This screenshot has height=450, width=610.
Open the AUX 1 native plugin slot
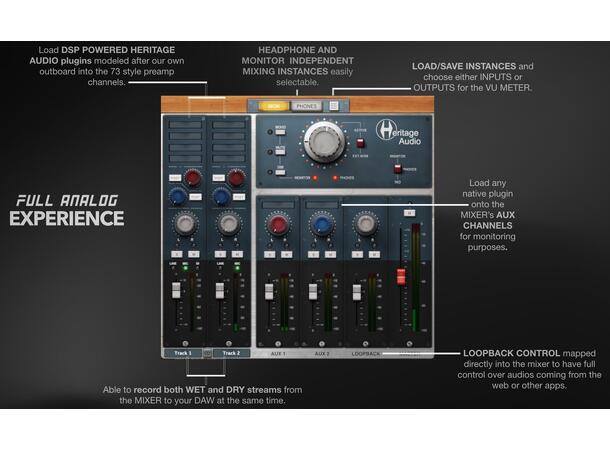(278, 205)
